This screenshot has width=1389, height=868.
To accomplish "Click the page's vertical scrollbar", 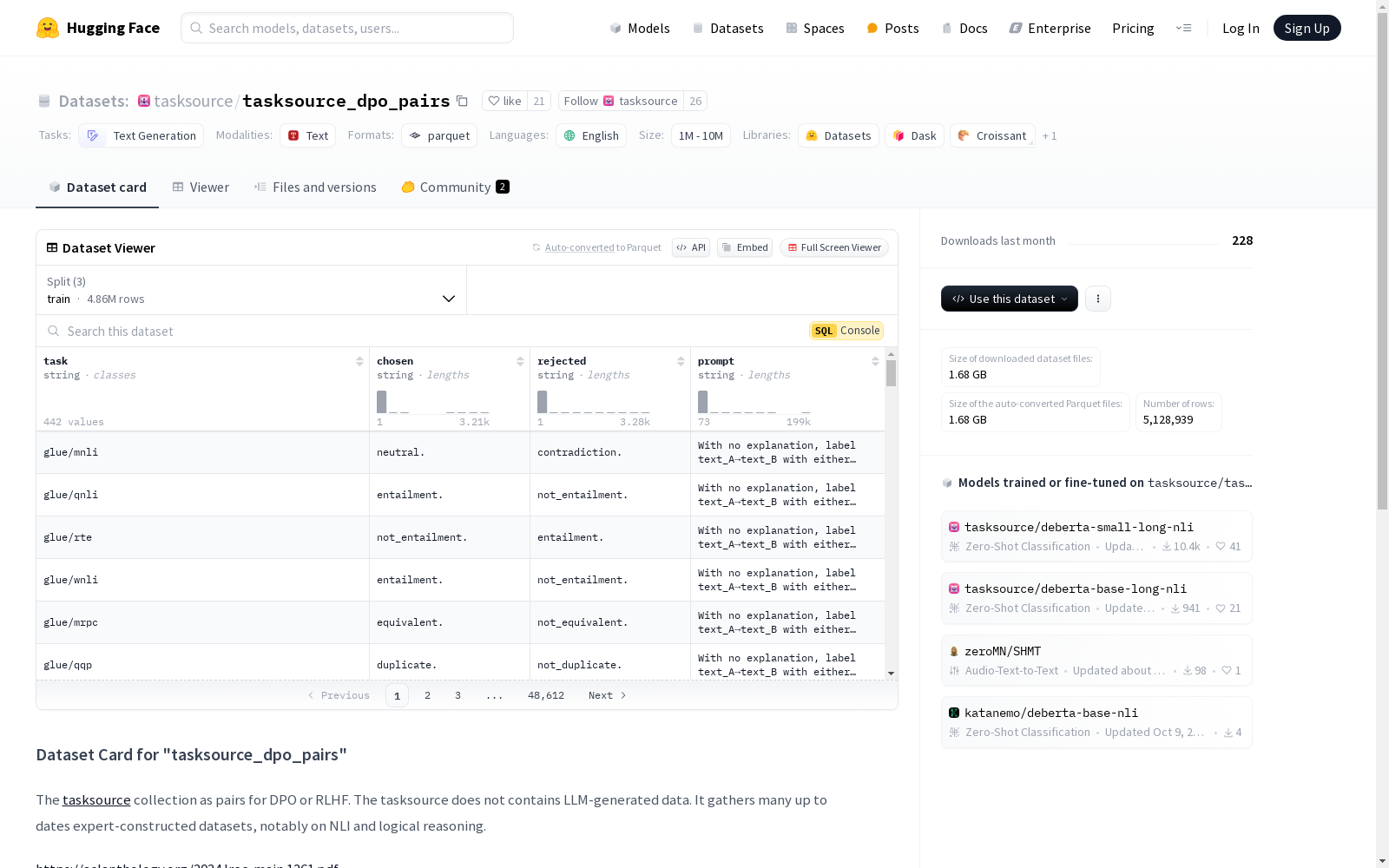I will click(1382, 260).
